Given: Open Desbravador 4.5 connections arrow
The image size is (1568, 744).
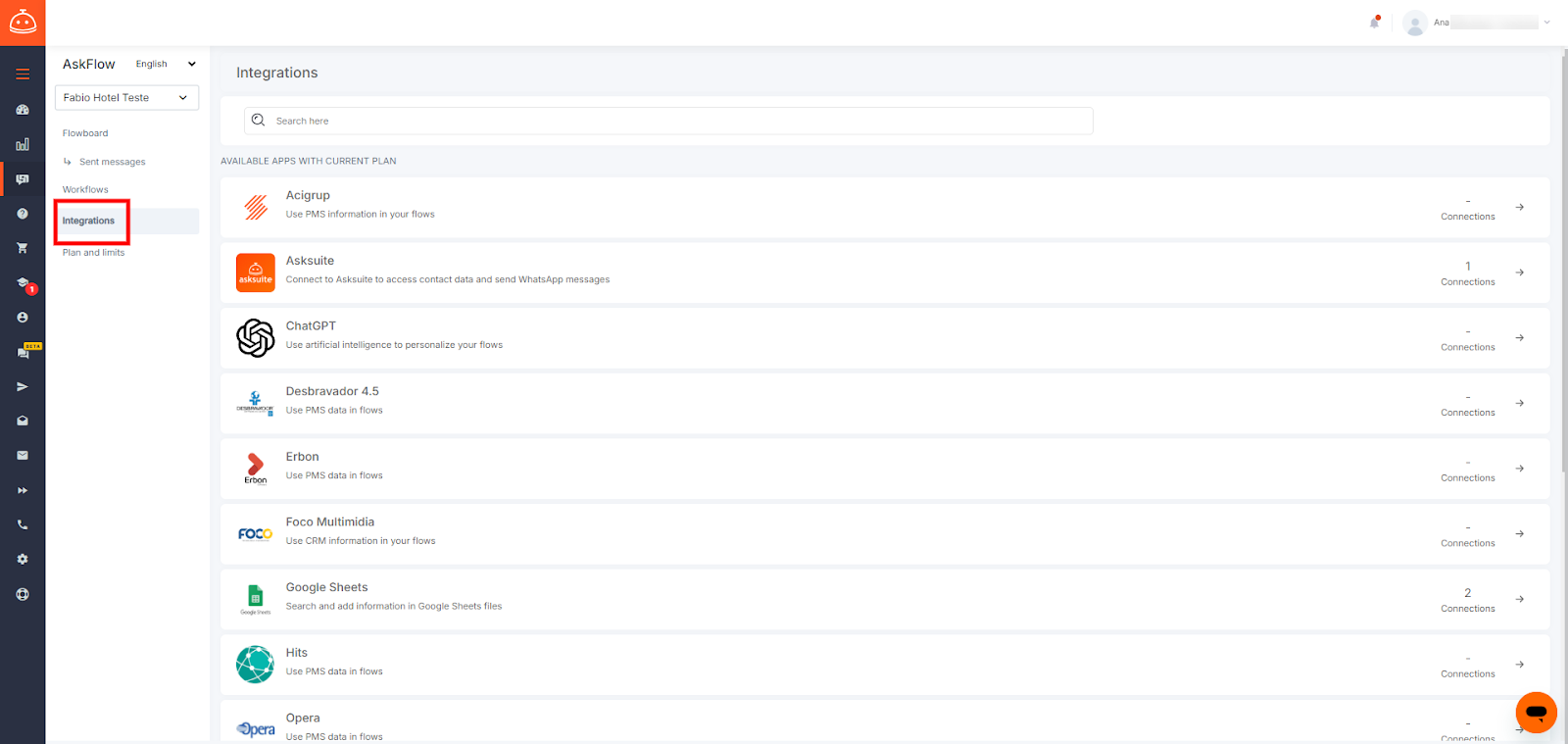Looking at the screenshot, I should pyautogui.click(x=1520, y=403).
